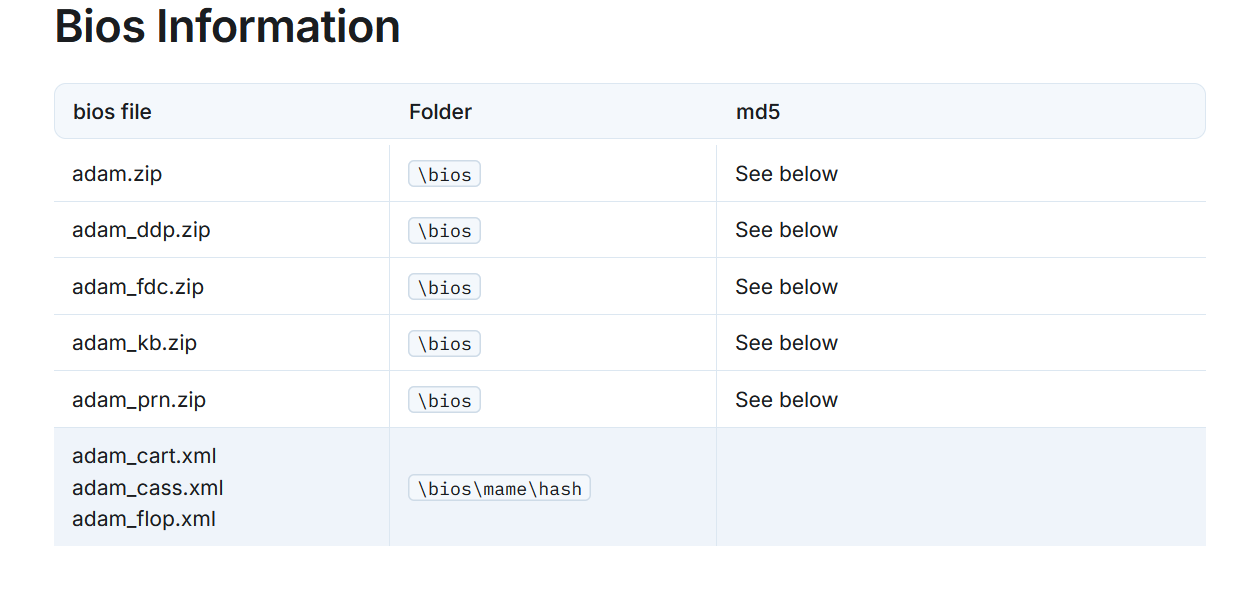
Task: Click the adam_ddp.zip file name
Action: coord(141,230)
